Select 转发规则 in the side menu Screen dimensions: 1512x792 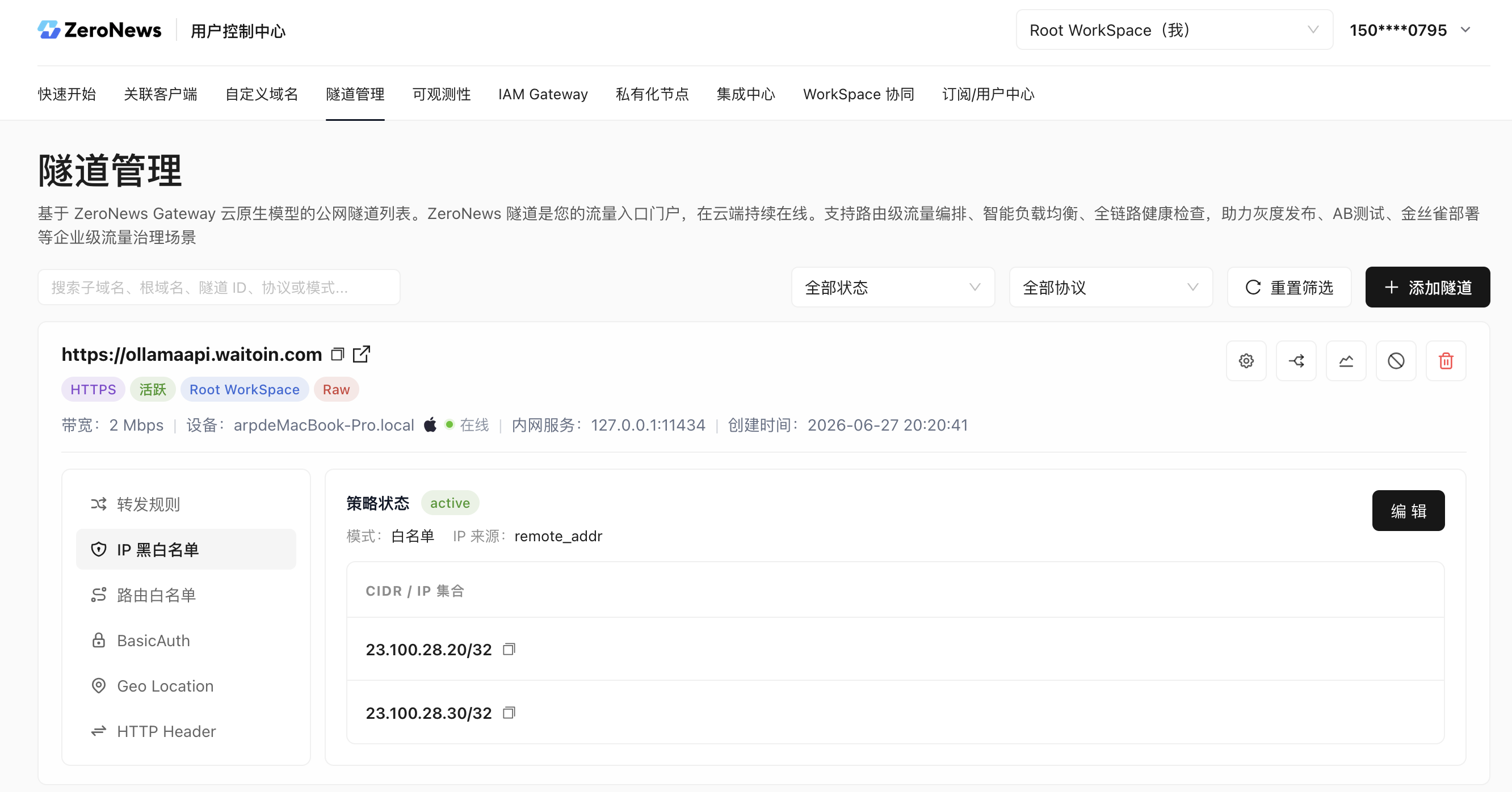point(186,504)
